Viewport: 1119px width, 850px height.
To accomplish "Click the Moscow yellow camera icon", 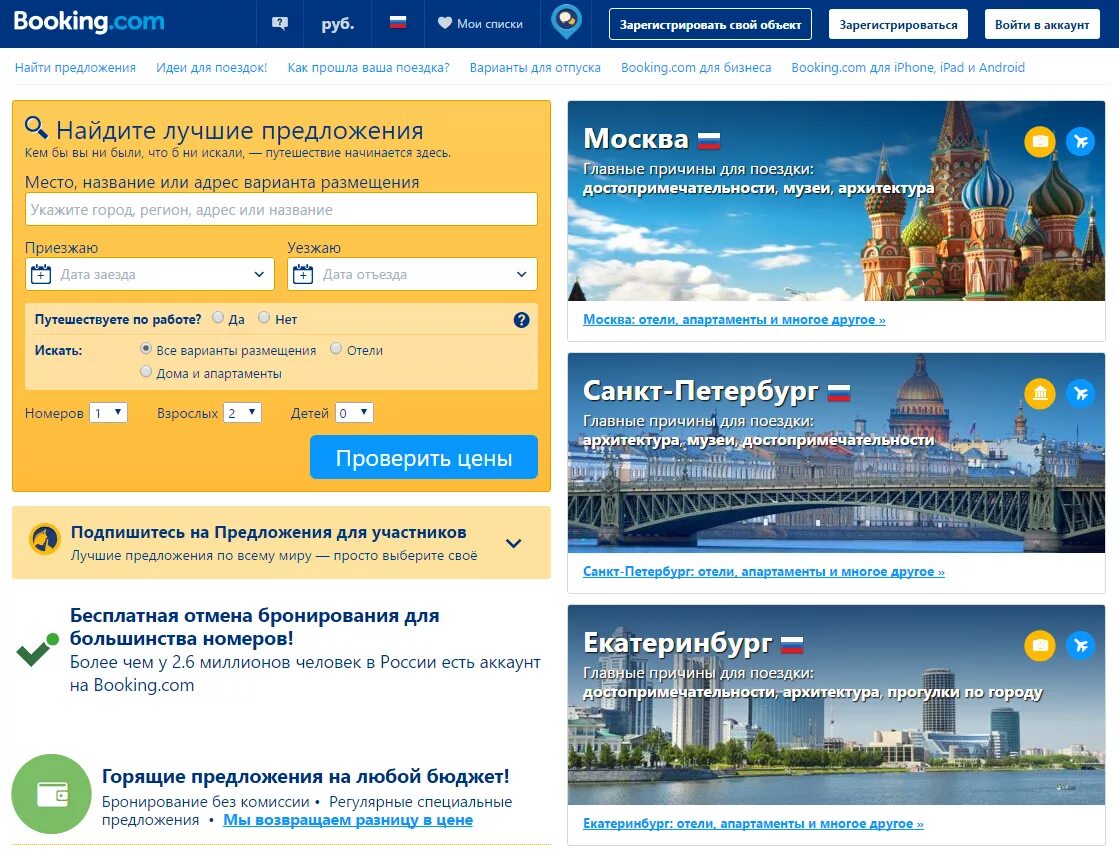I will (1040, 141).
